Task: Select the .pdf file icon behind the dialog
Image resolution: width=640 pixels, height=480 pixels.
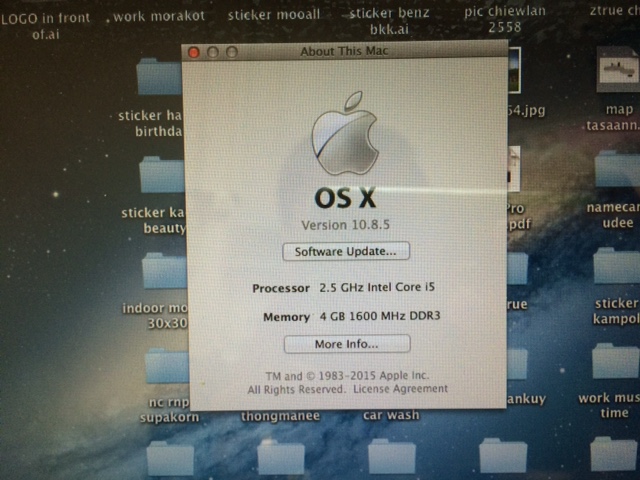Action: pyautogui.click(x=514, y=168)
